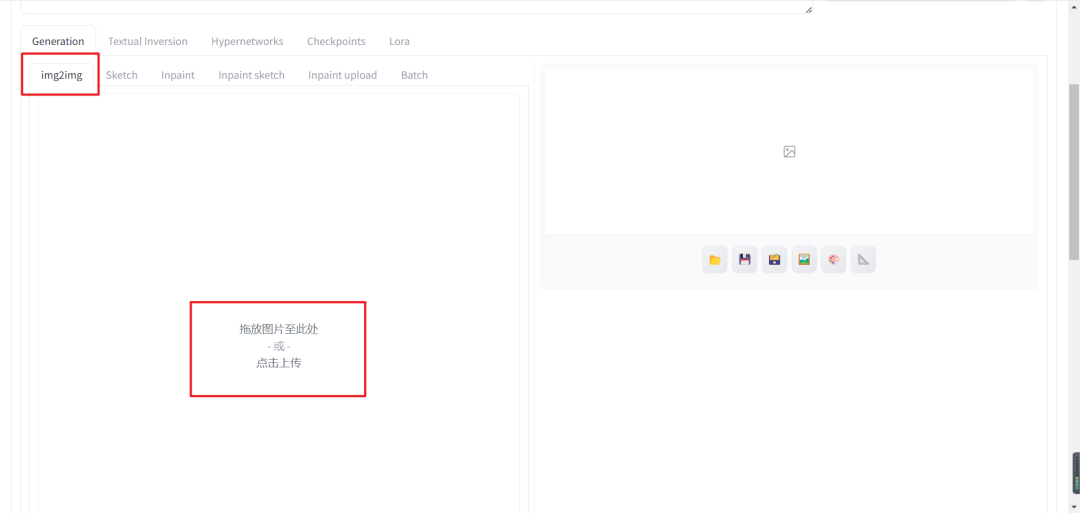1080x513 pixels.
Task: Click 点击上传 to upload an image
Action: (x=279, y=363)
